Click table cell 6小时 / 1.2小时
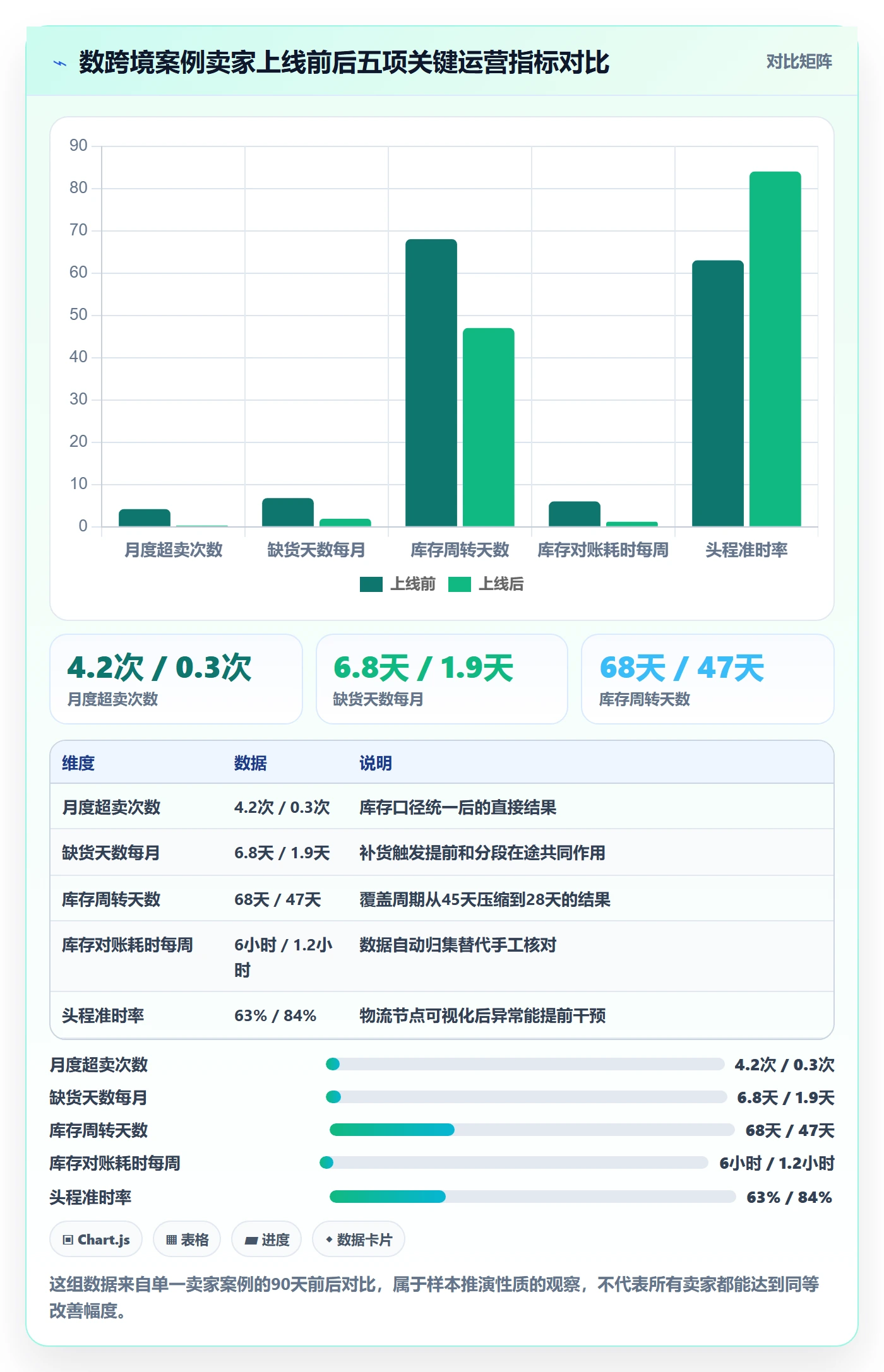This screenshot has width=884, height=1372. click(x=284, y=957)
